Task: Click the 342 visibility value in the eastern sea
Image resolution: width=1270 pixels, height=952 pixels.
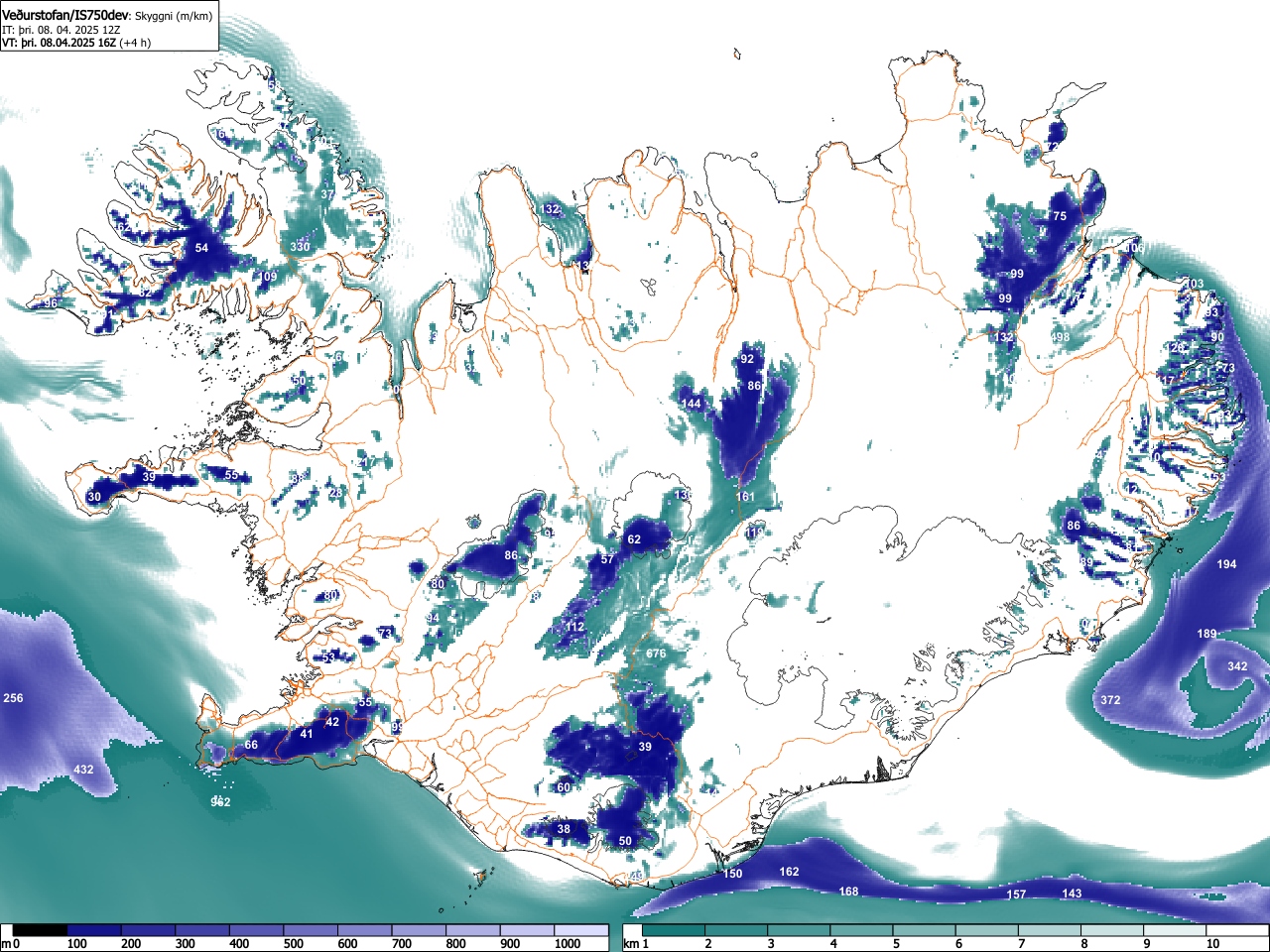Action: (x=1237, y=666)
